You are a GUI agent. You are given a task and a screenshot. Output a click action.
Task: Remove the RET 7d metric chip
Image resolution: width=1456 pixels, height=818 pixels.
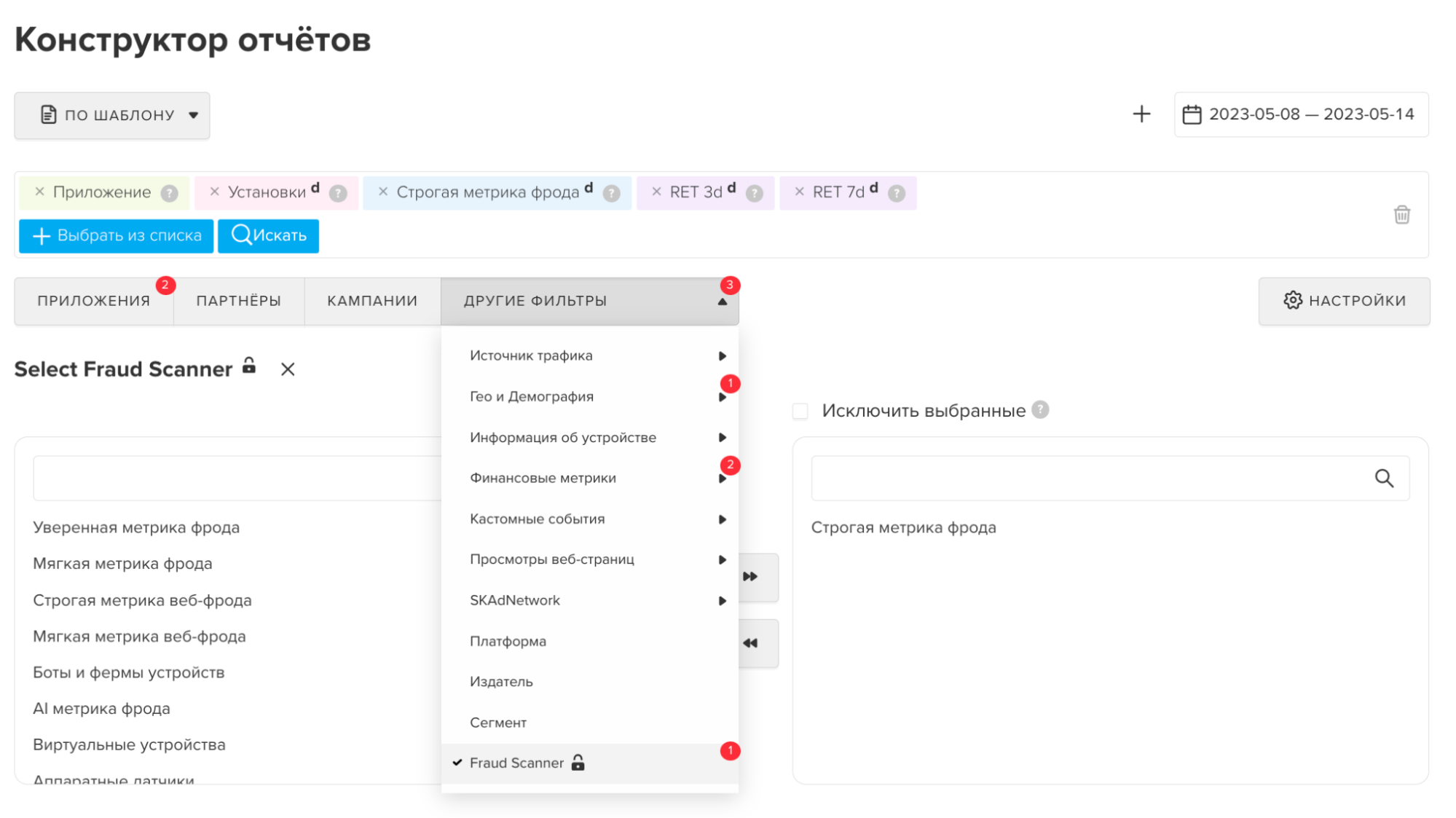[799, 192]
